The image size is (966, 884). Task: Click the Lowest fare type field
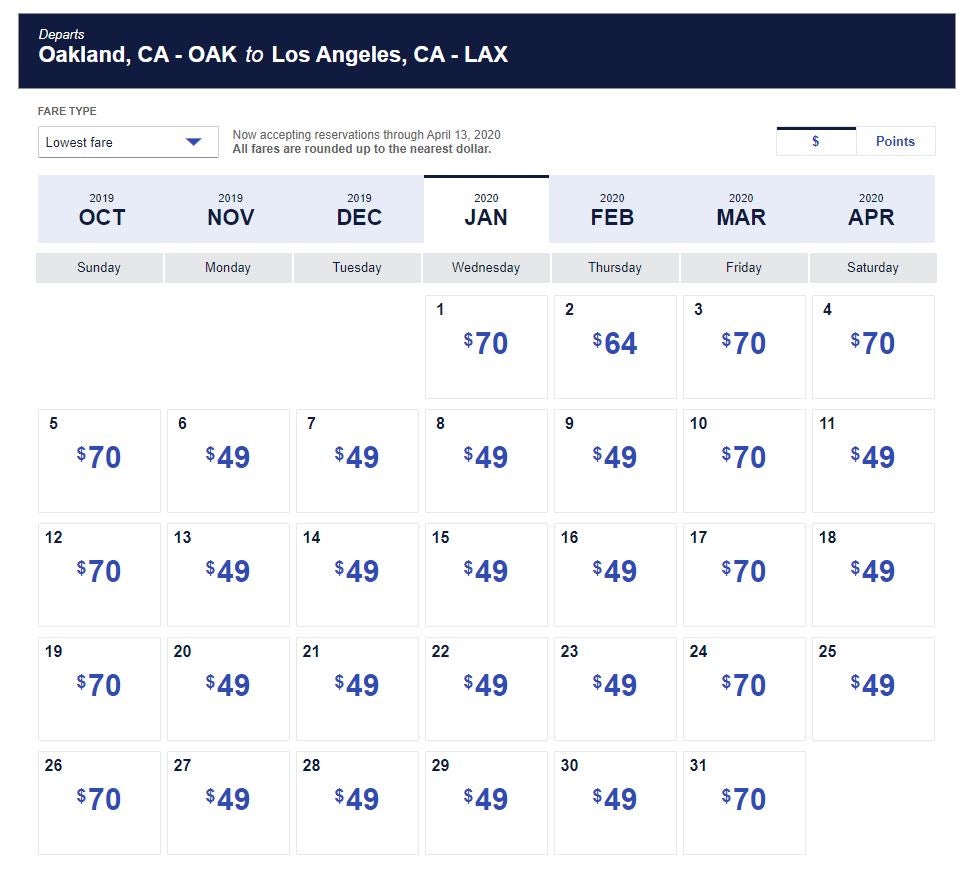pyautogui.click(x=128, y=142)
